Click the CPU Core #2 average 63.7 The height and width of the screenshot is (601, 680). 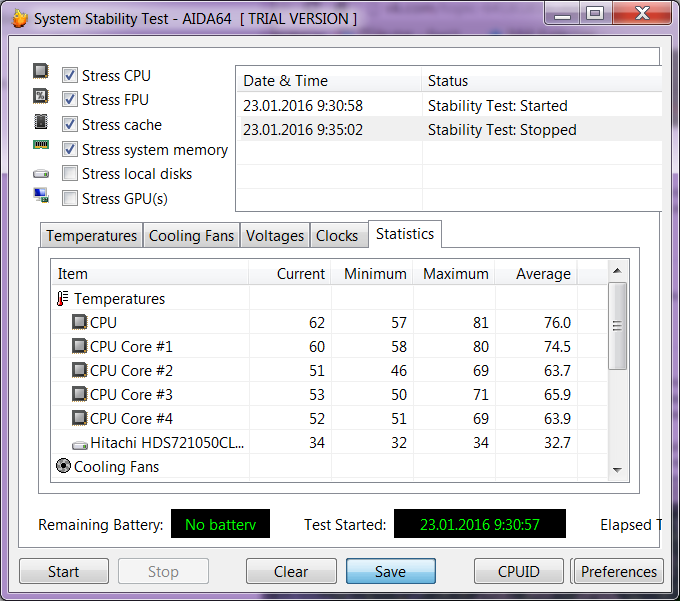[557, 370]
